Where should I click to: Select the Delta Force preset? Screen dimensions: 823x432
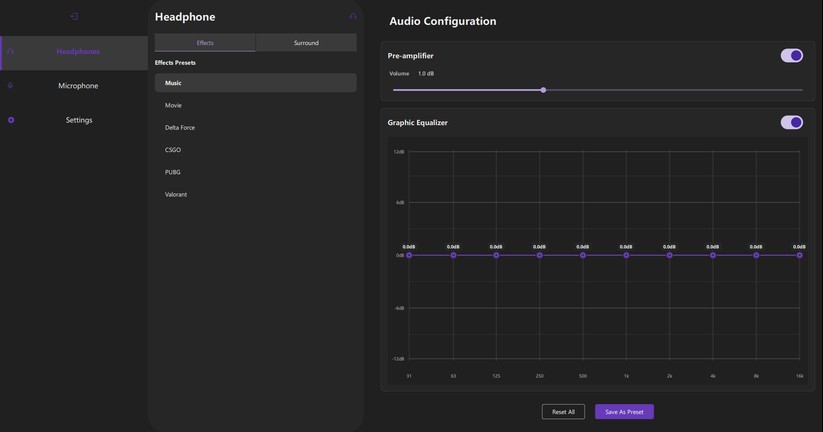tap(256, 128)
